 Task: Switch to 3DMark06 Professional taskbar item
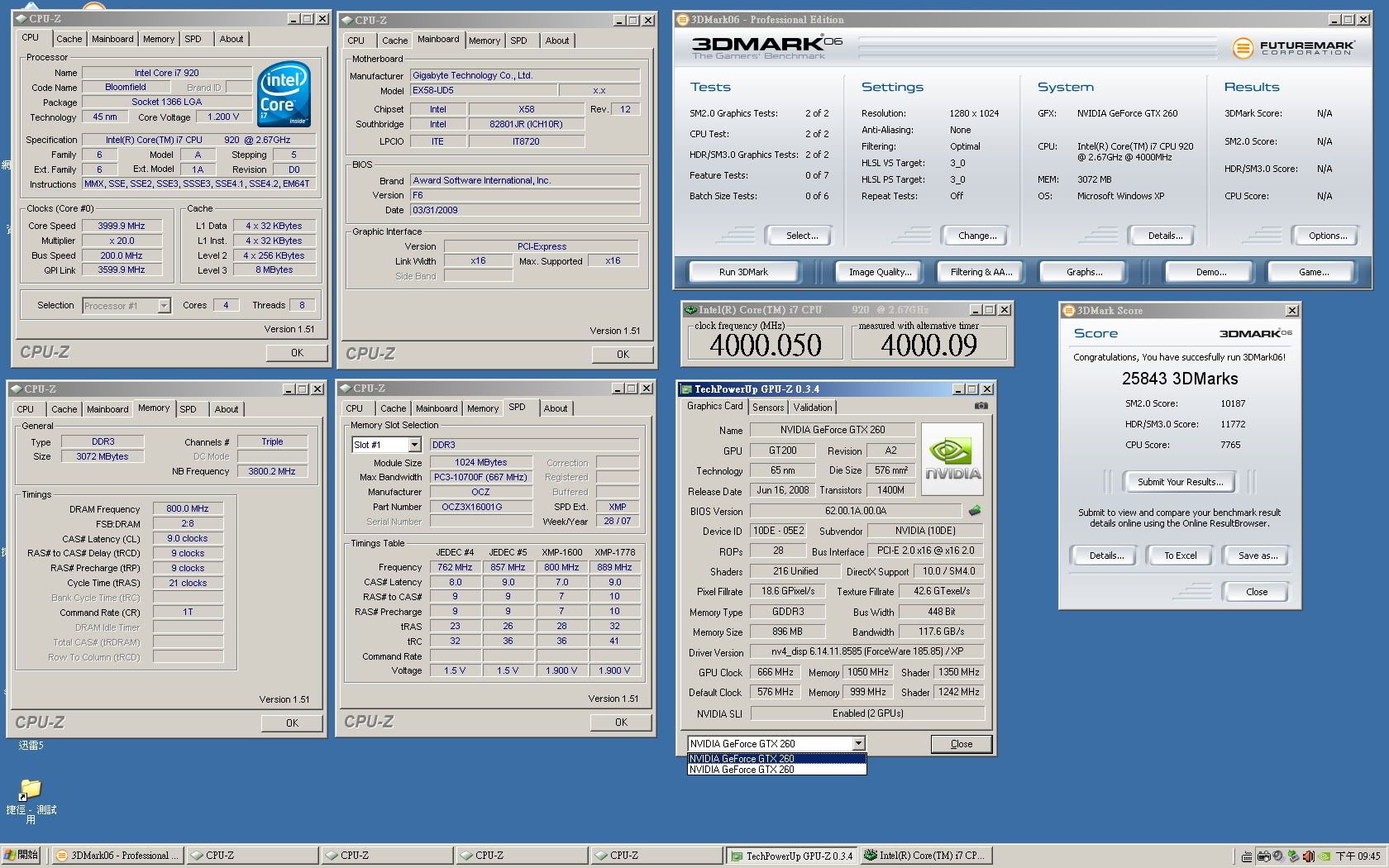pyautogui.click(x=117, y=856)
